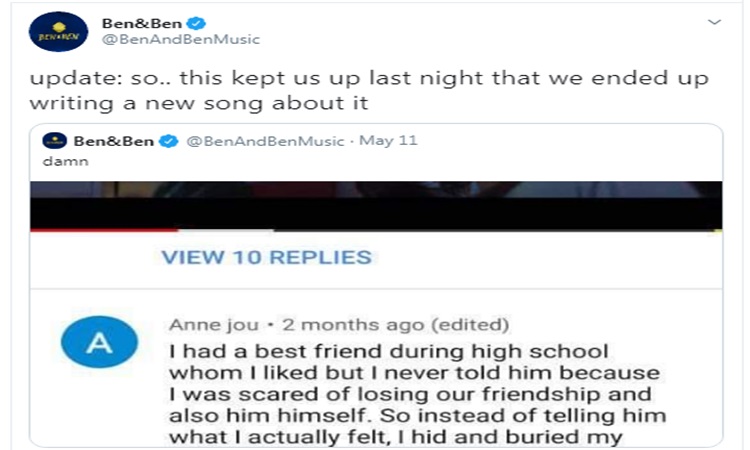Open the tweet options chevron menu
750x450 pixels.
click(x=714, y=21)
